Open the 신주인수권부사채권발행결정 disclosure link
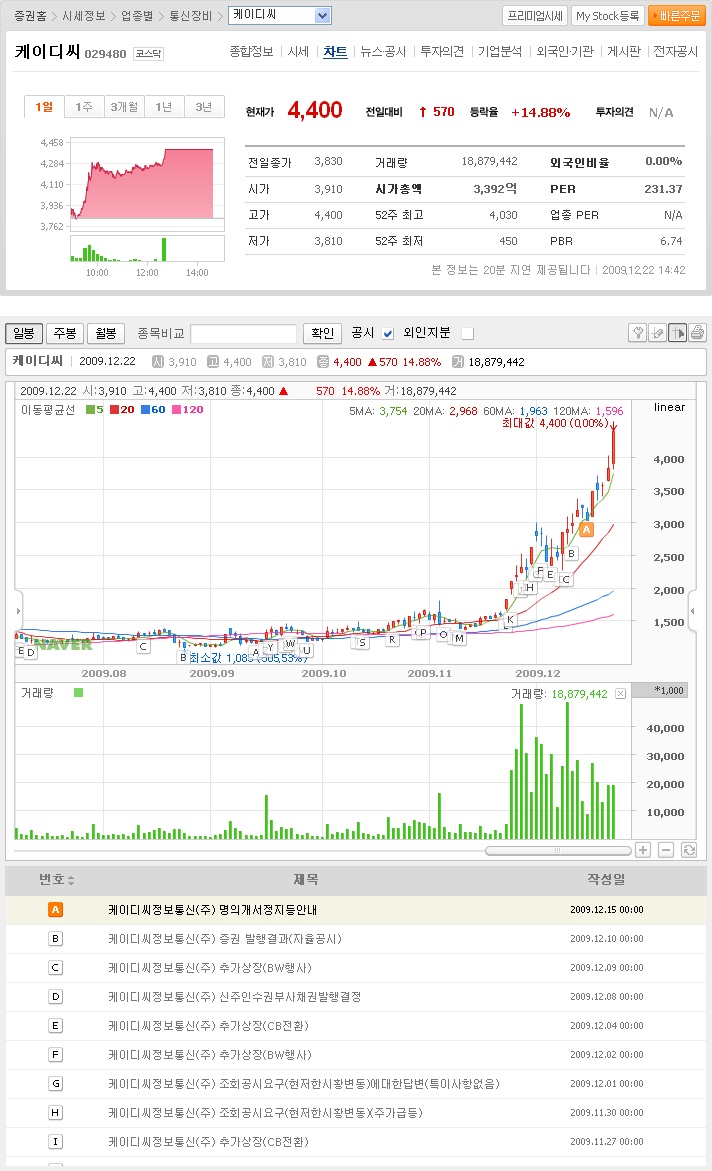The width and height of the screenshot is (712, 1171). (x=235, y=997)
